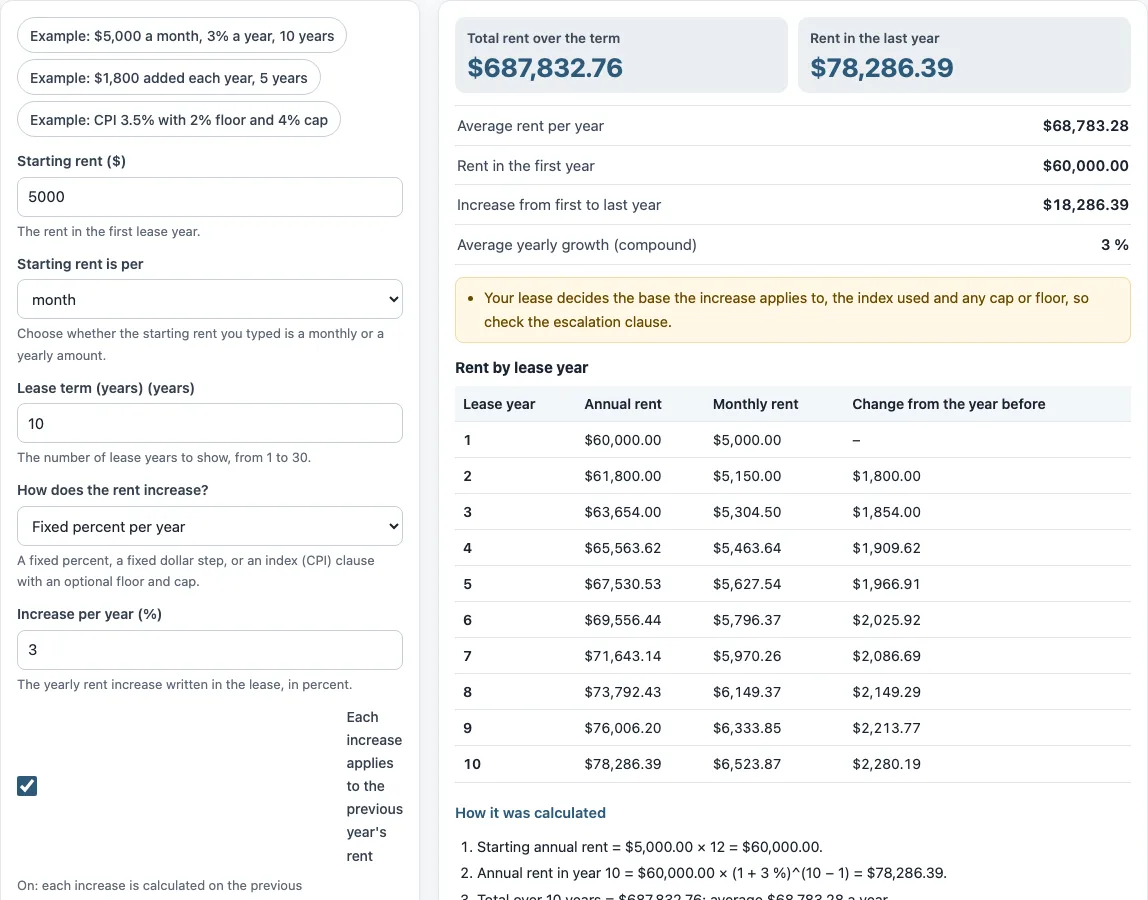Viewport: 1148px width, 900px height.
Task: Load the $5,000 a month, 3% example
Action: (x=182, y=36)
